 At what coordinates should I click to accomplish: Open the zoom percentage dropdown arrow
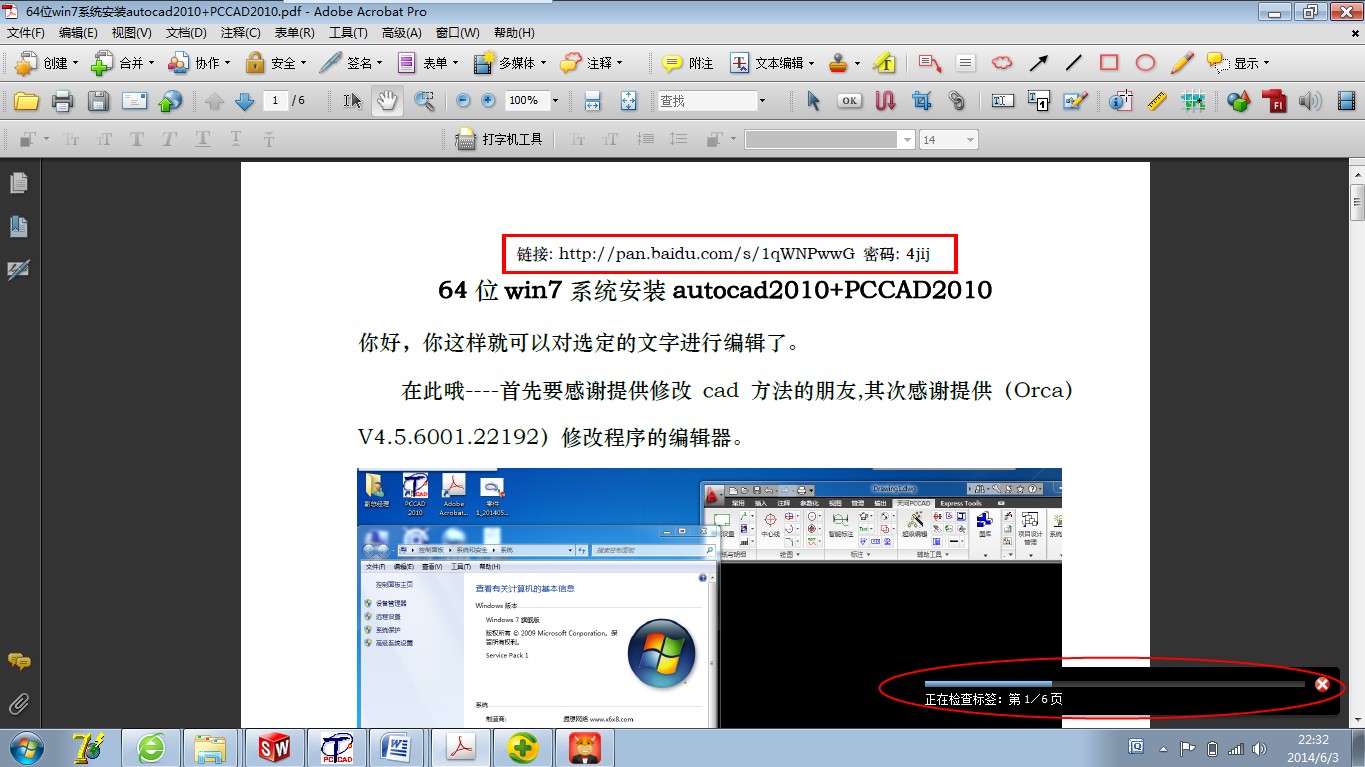555,101
